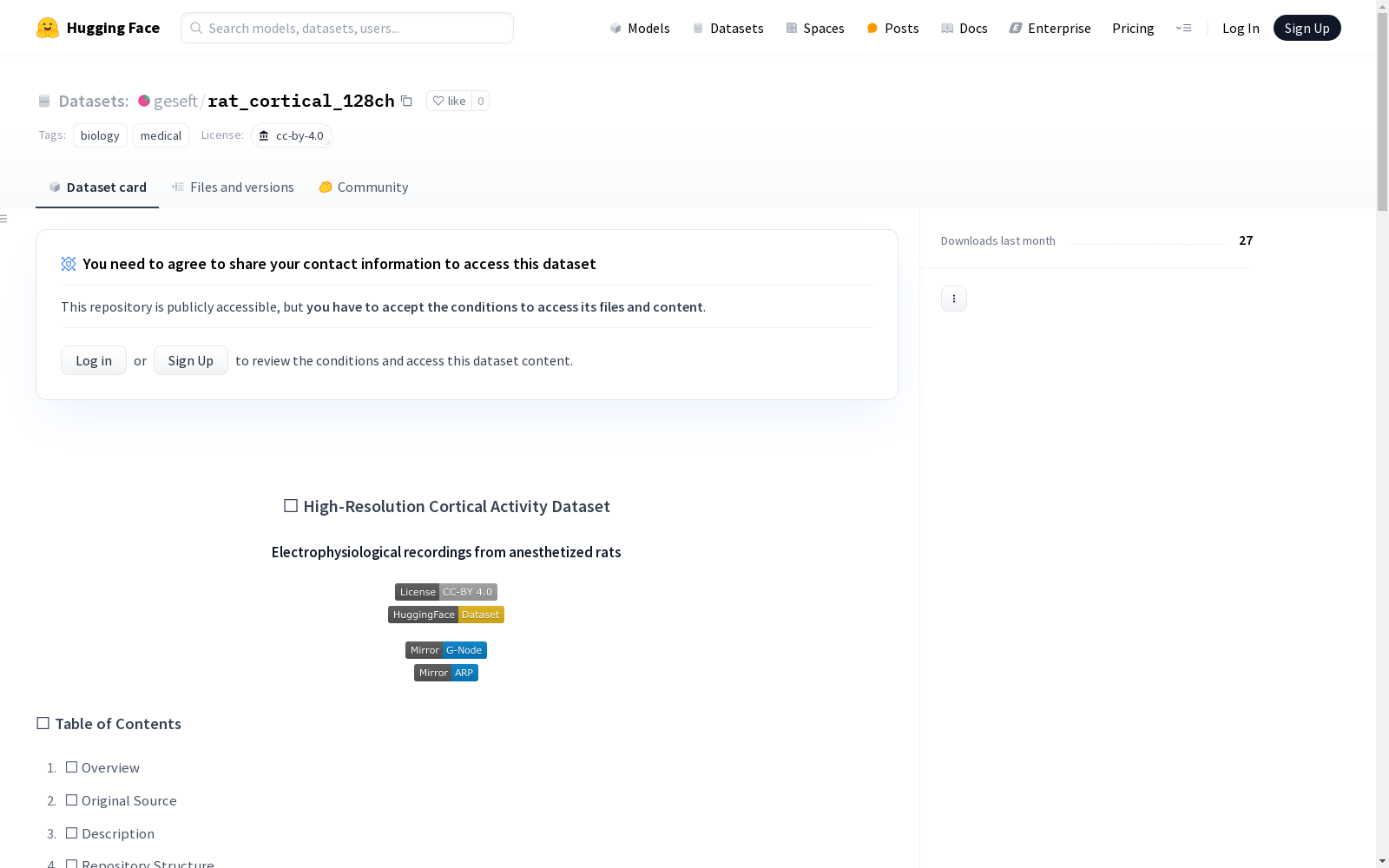
Task: Open Spaces from the navigation bar
Action: 815,28
